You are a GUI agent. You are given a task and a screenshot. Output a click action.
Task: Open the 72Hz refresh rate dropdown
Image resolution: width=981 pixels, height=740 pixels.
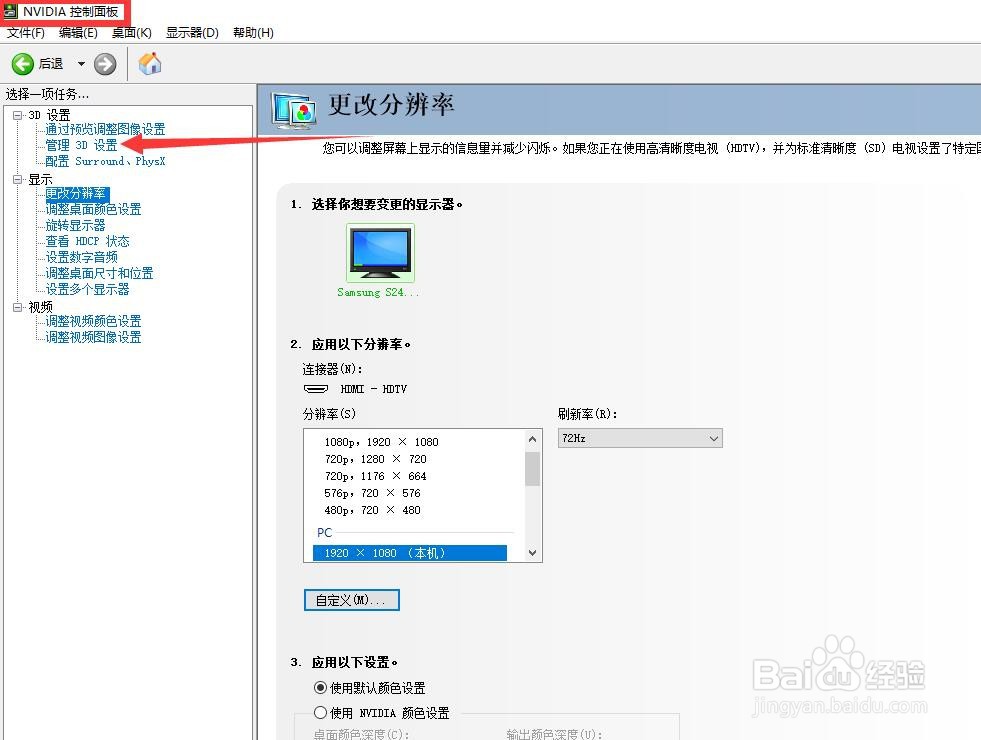pos(639,438)
